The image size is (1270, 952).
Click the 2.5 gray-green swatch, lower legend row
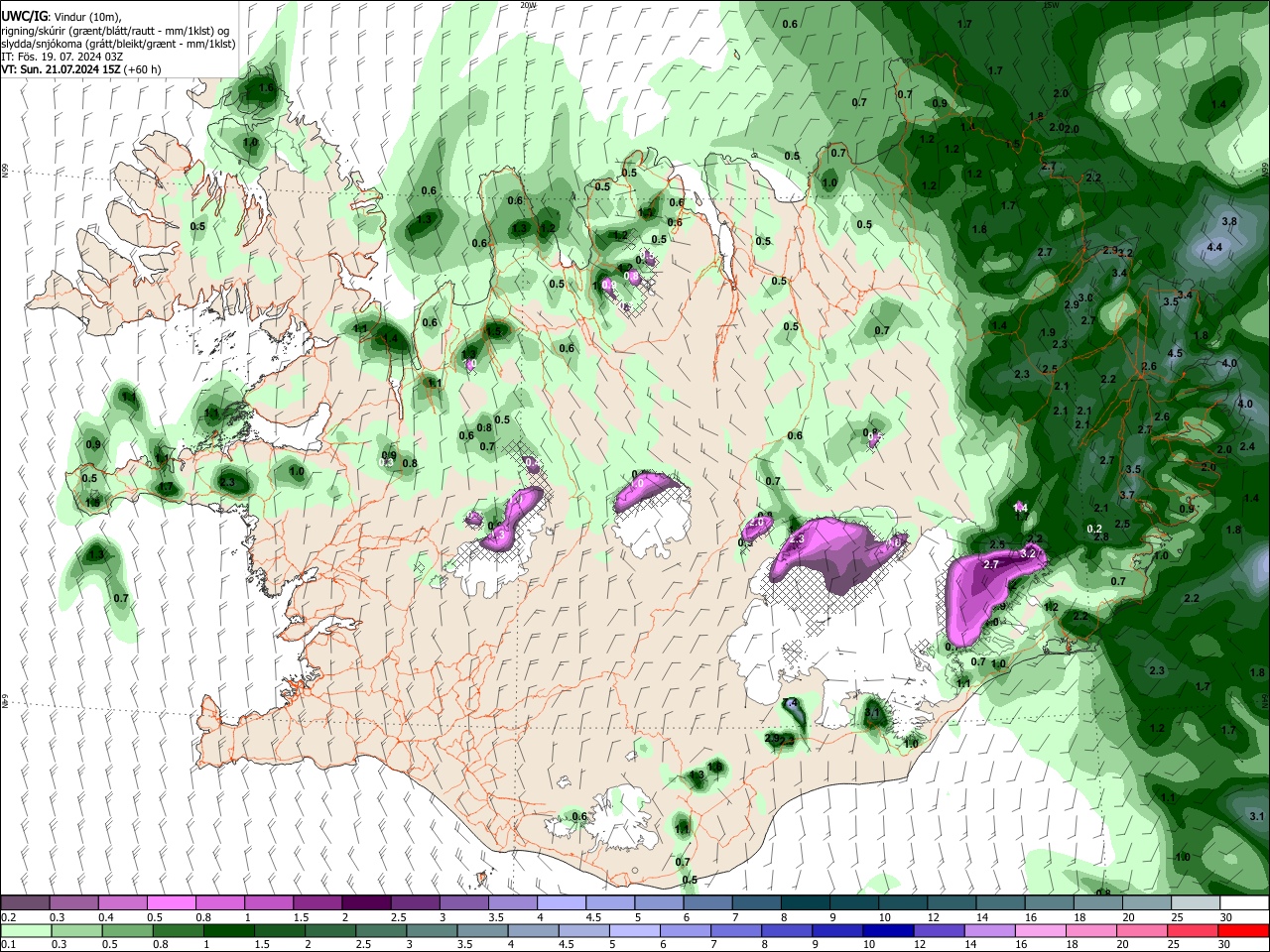pos(380,930)
